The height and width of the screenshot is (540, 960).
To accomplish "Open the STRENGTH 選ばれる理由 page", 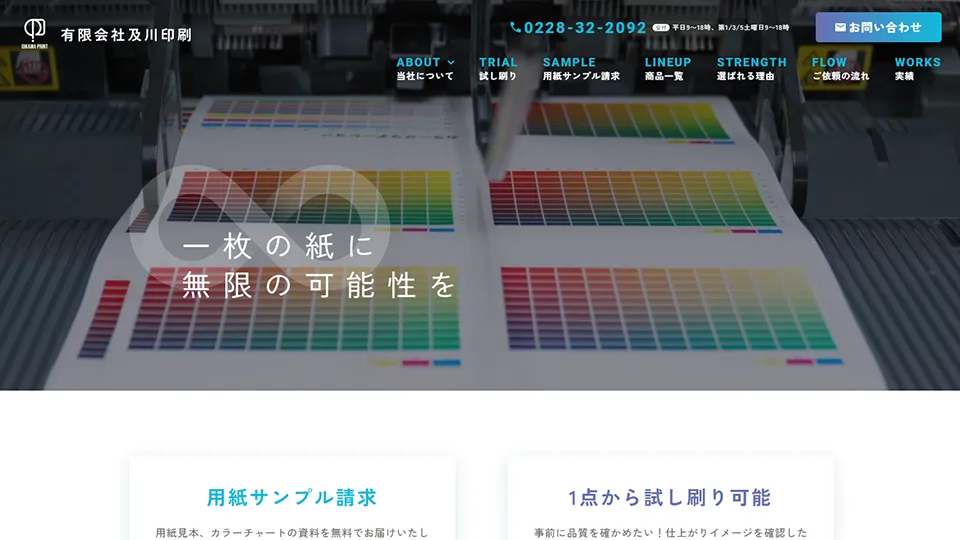I will pyautogui.click(x=751, y=68).
